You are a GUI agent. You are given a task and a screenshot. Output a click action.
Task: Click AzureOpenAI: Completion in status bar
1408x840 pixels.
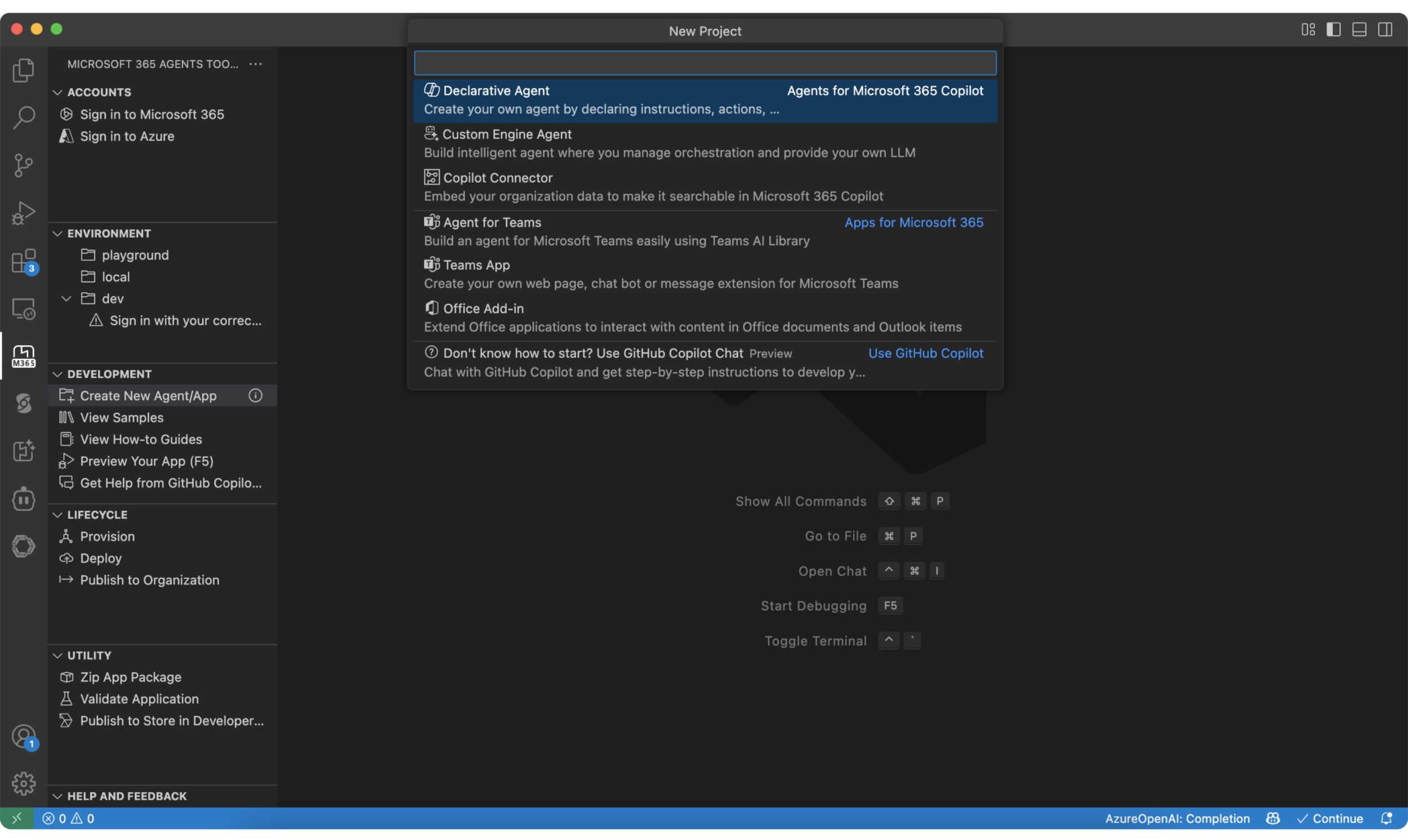pyautogui.click(x=1177, y=818)
